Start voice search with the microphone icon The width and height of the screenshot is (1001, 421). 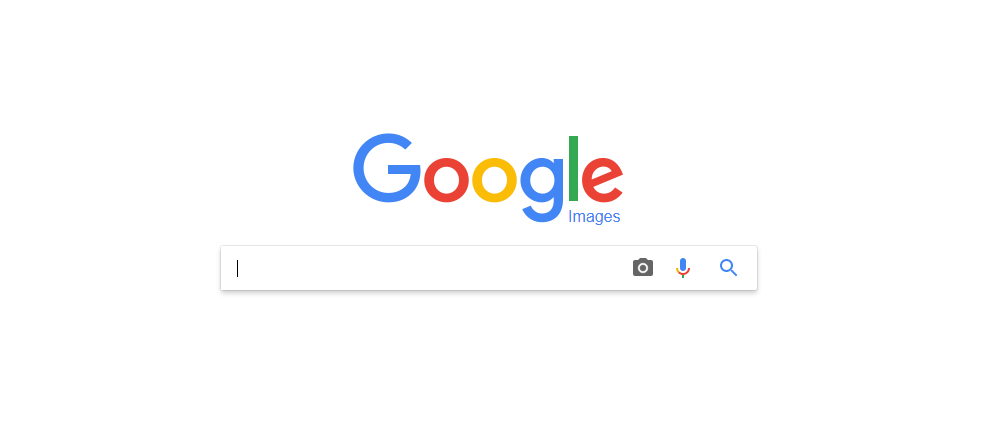683,268
